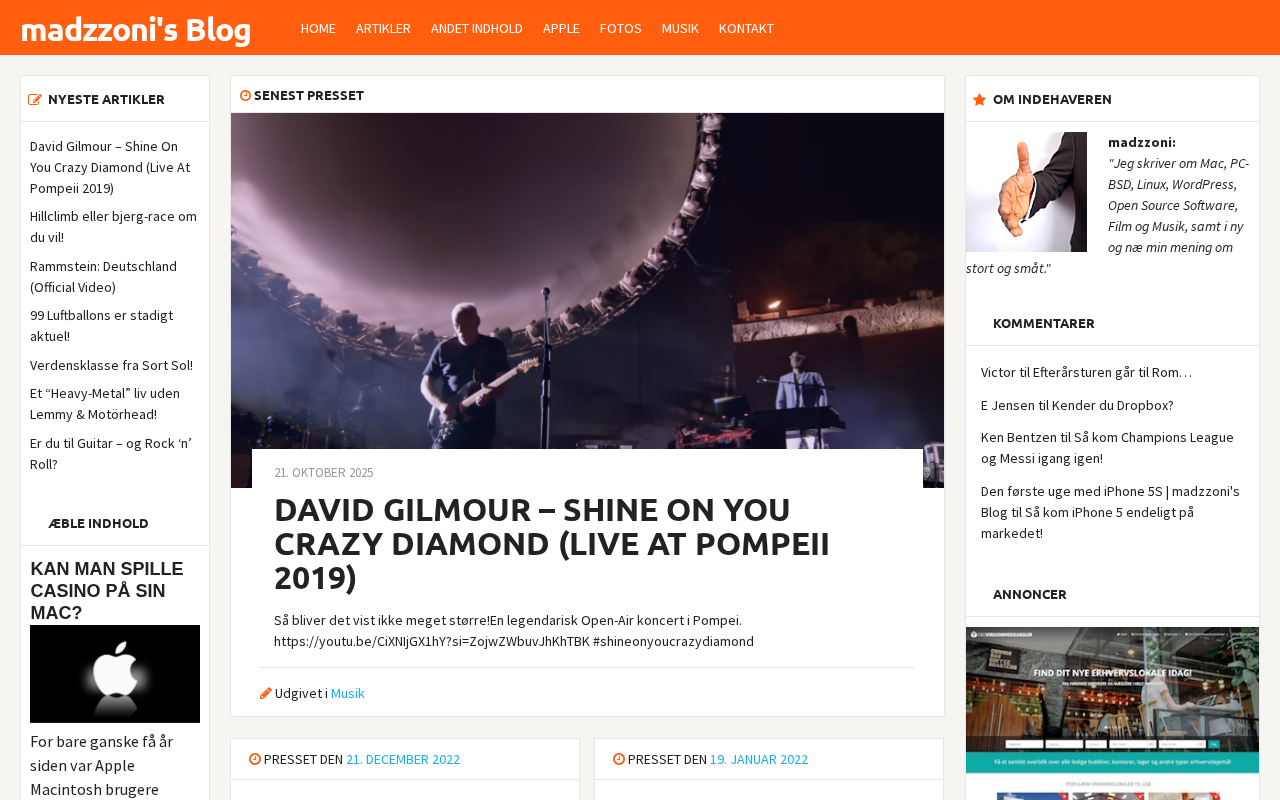Click the clock icon beside Senest Presset
This screenshot has height=800, width=1280.
pos(245,96)
